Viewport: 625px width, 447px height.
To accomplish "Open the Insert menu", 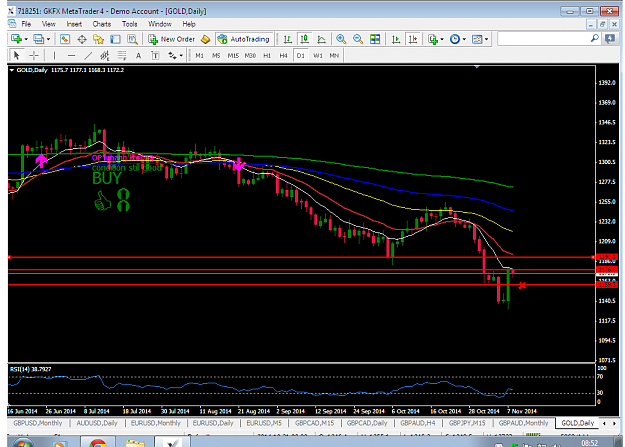I will point(74,24).
